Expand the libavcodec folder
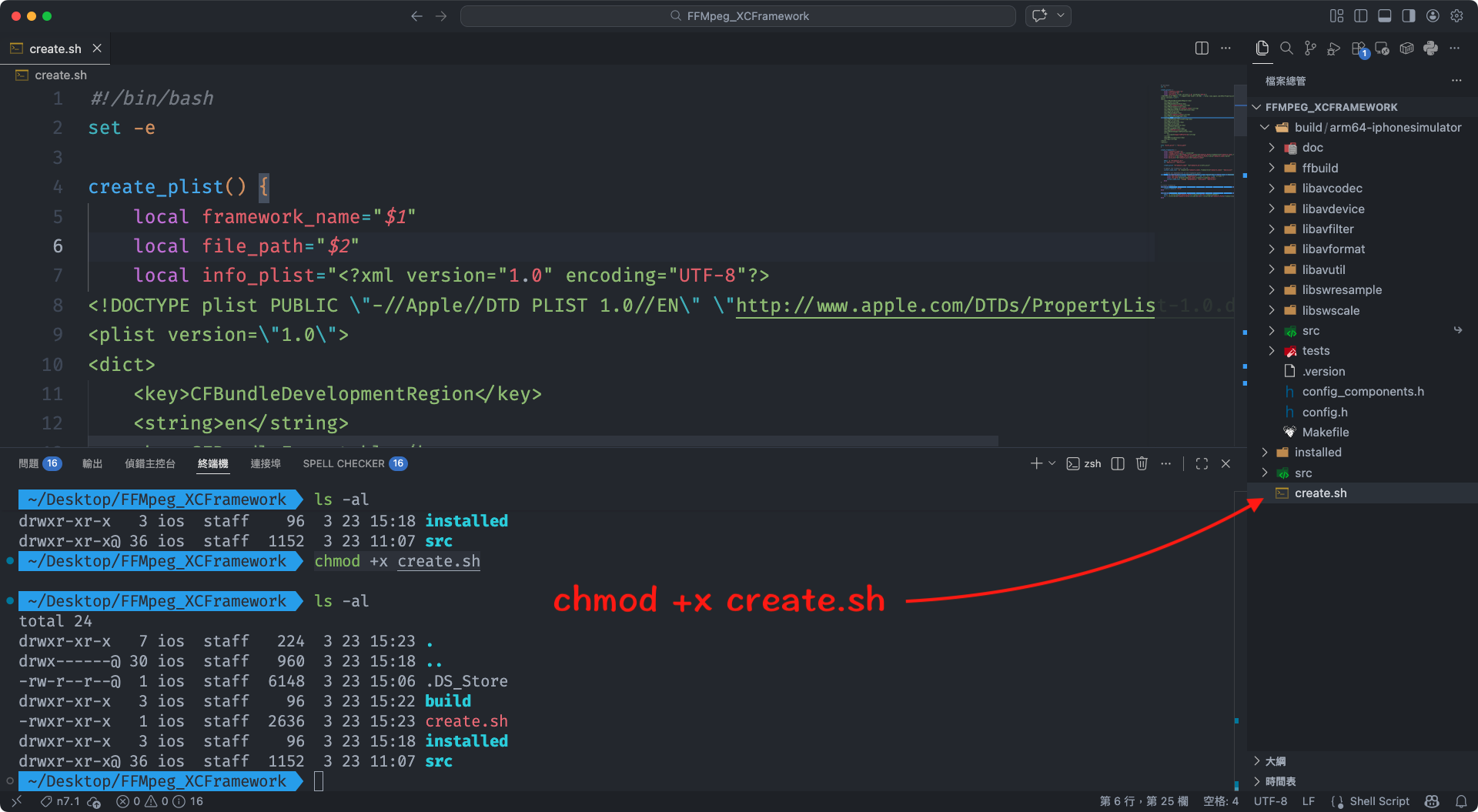The width and height of the screenshot is (1478, 812). point(1332,189)
